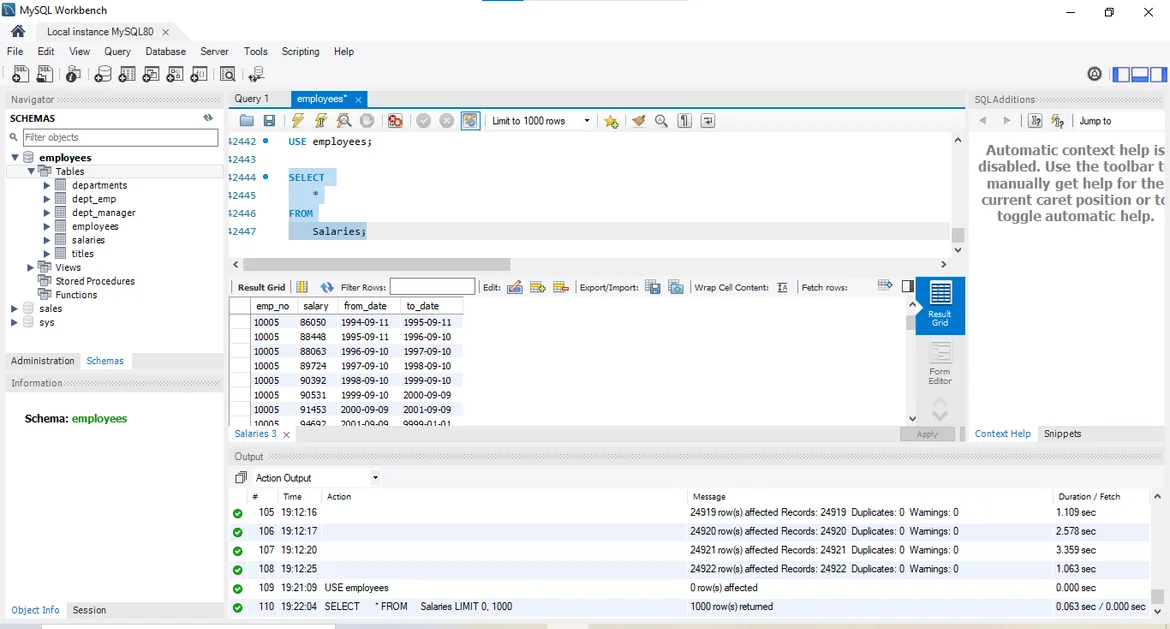Screen dimensions: 1170x629
Task: Open the Snippets tab
Action: (x=1062, y=434)
